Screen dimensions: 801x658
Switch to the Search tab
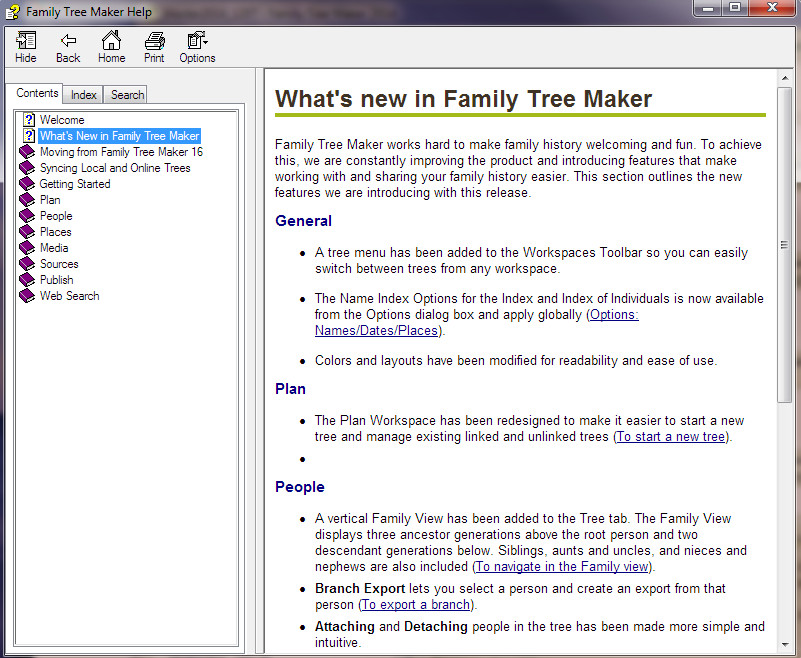tap(127, 95)
